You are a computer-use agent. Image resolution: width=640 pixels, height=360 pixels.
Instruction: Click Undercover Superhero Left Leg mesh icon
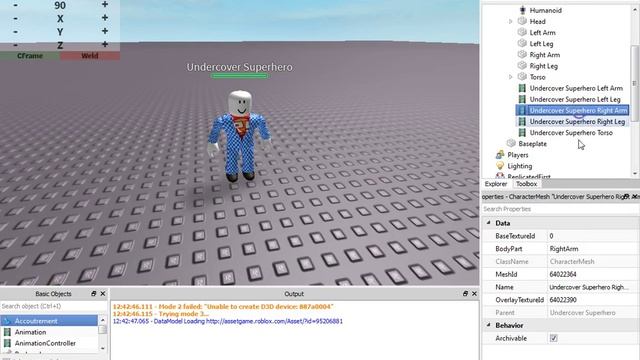pos(522,99)
